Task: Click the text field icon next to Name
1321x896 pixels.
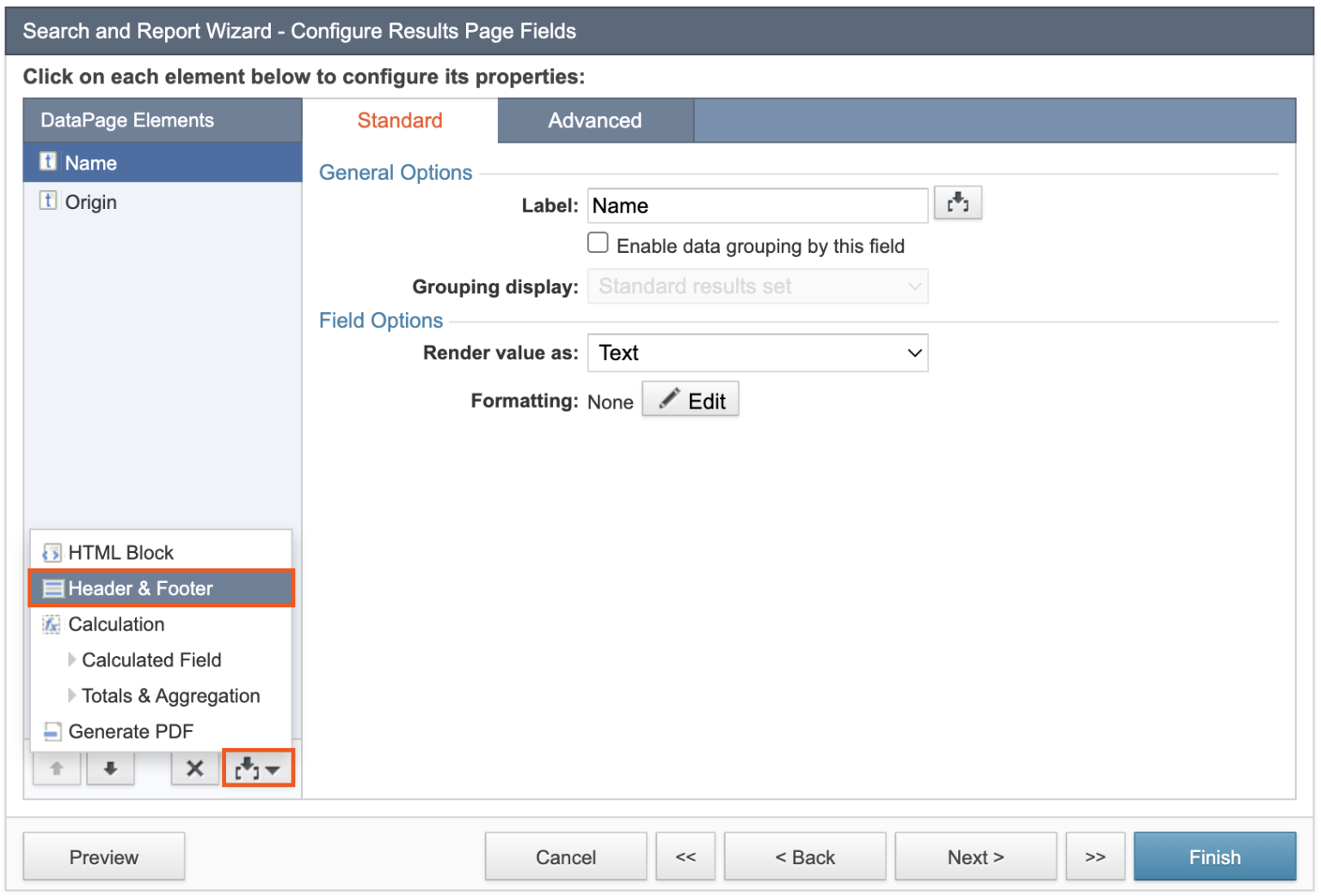Action: coord(48,162)
